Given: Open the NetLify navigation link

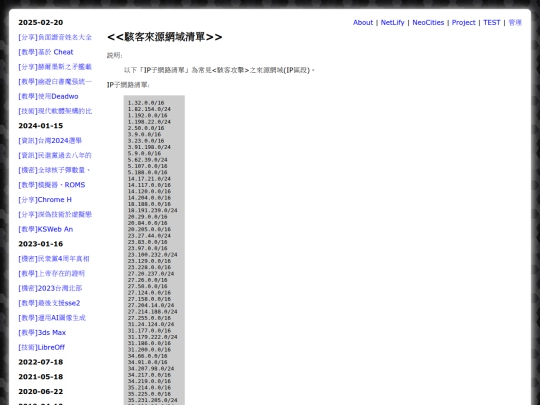Looking at the screenshot, I should (392, 22).
